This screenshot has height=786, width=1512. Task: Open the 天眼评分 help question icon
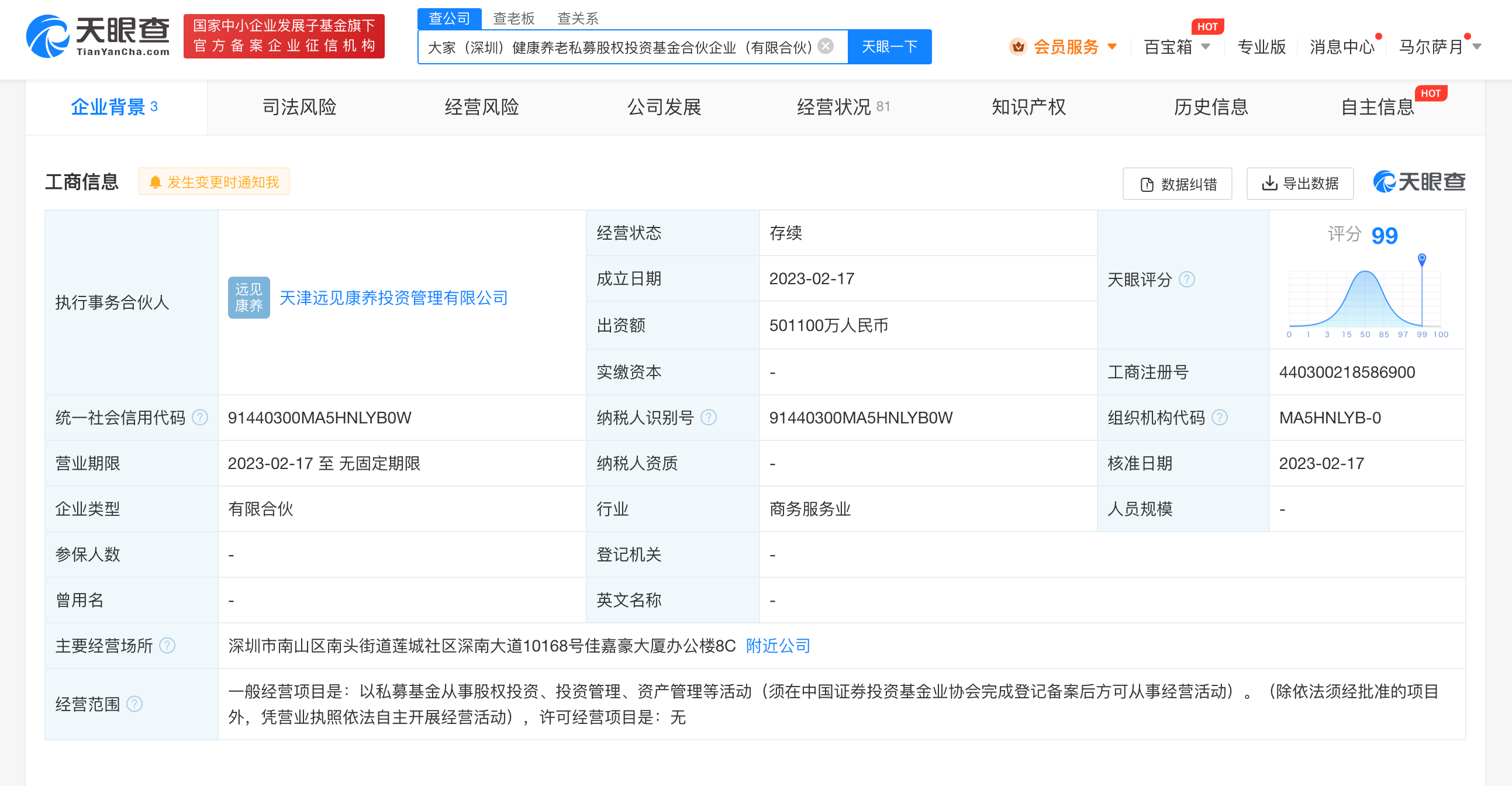point(1186,280)
